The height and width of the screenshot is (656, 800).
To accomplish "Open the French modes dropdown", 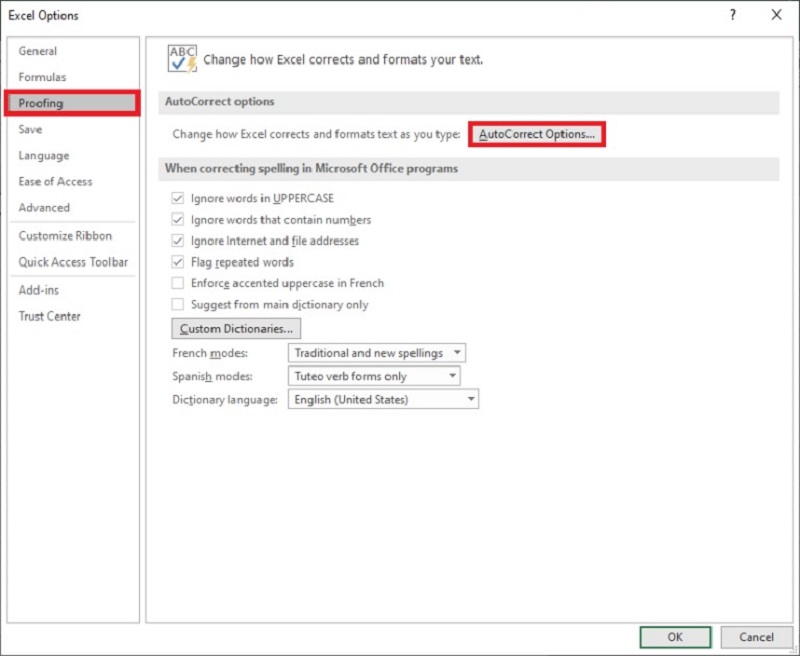I will tap(456, 352).
